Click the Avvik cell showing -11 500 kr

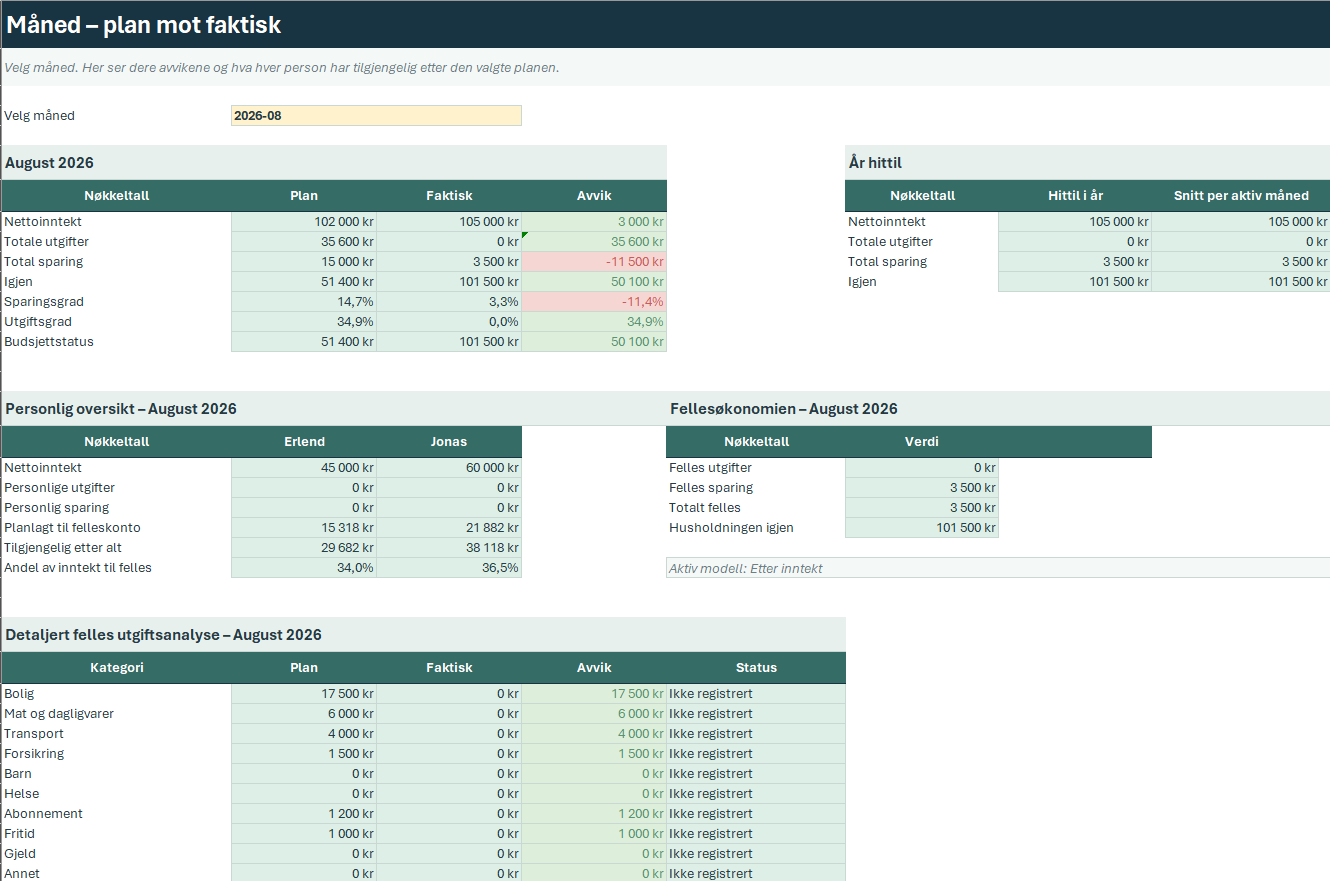pyautogui.click(x=594, y=262)
